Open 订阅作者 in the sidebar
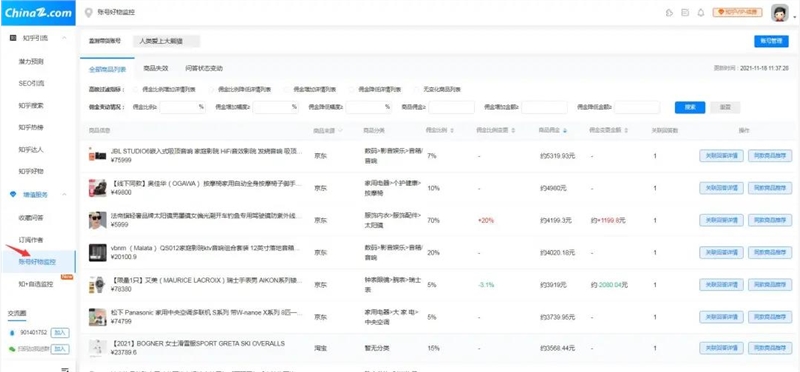Image resolution: width=800 pixels, height=372 pixels. pos(31,240)
